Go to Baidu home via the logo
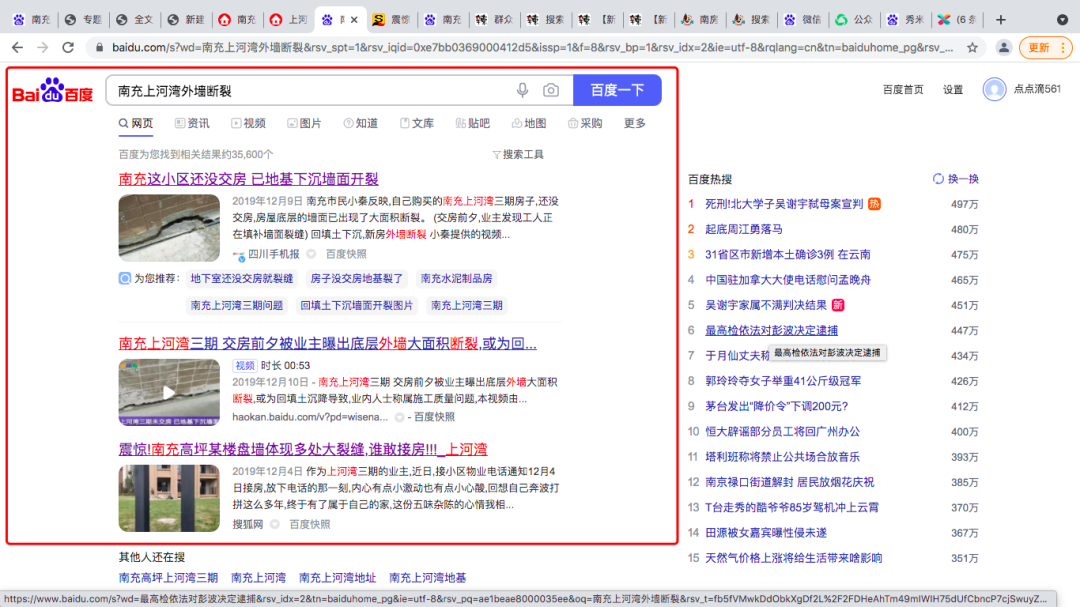 [52, 91]
